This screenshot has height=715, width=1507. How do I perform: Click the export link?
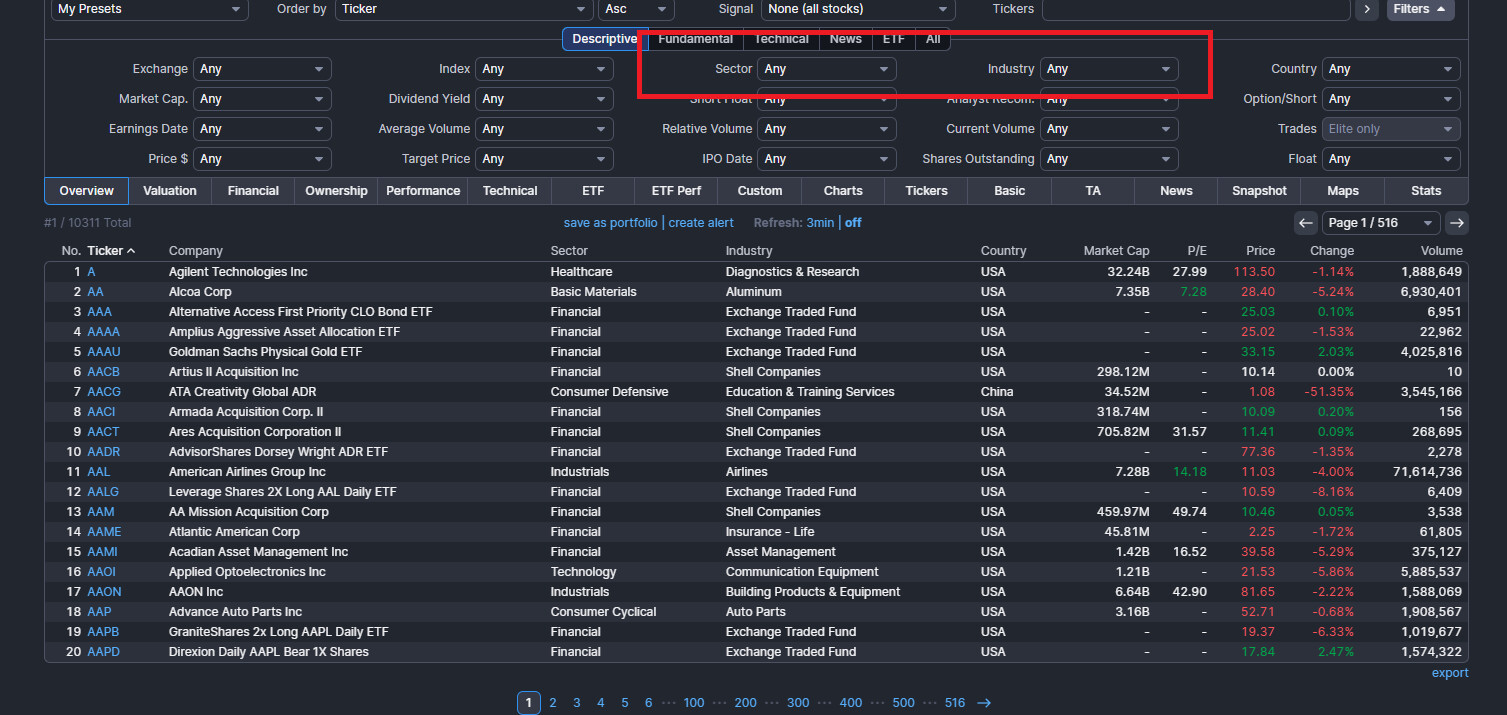pos(1449,673)
